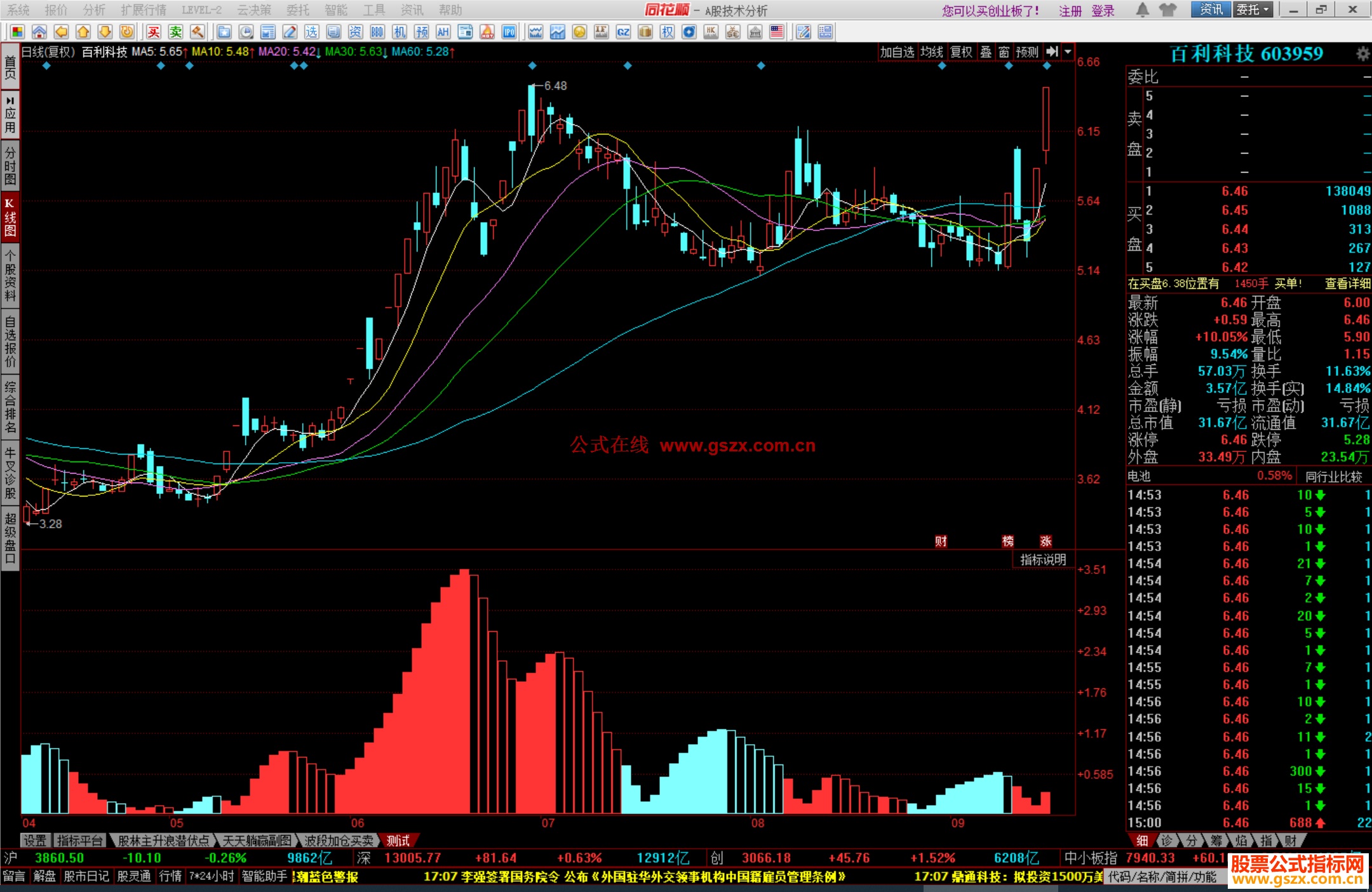
Task: Open the 指标平台 tab
Action: pos(79,841)
